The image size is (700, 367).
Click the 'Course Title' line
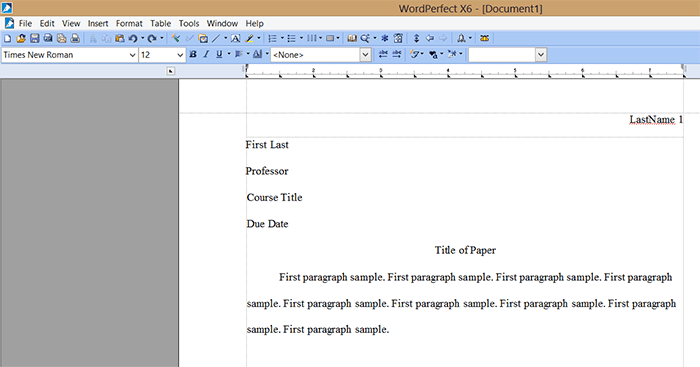[274, 197]
